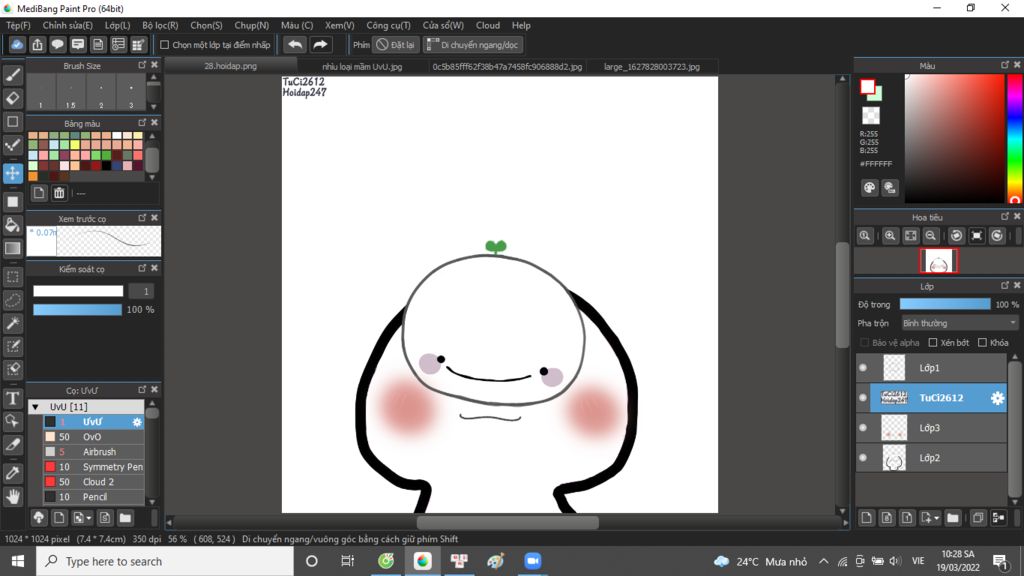Collapse the UvU brush group

pos(35,406)
